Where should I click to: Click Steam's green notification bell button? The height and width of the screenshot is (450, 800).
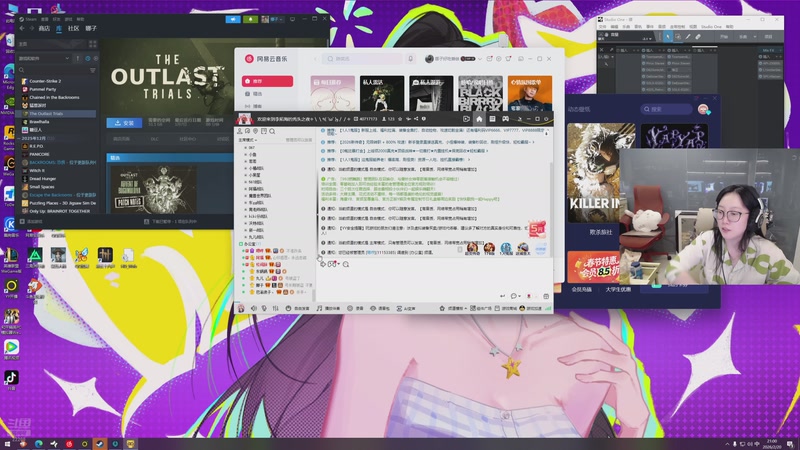click(x=250, y=19)
